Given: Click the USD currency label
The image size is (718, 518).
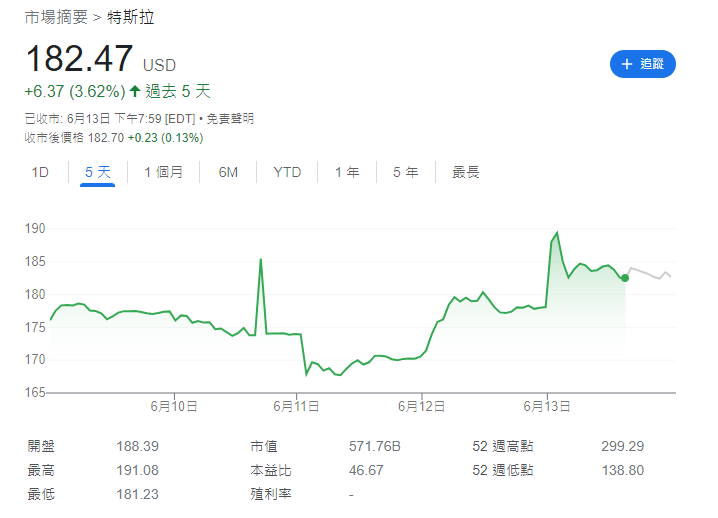Looking at the screenshot, I should click(159, 65).
